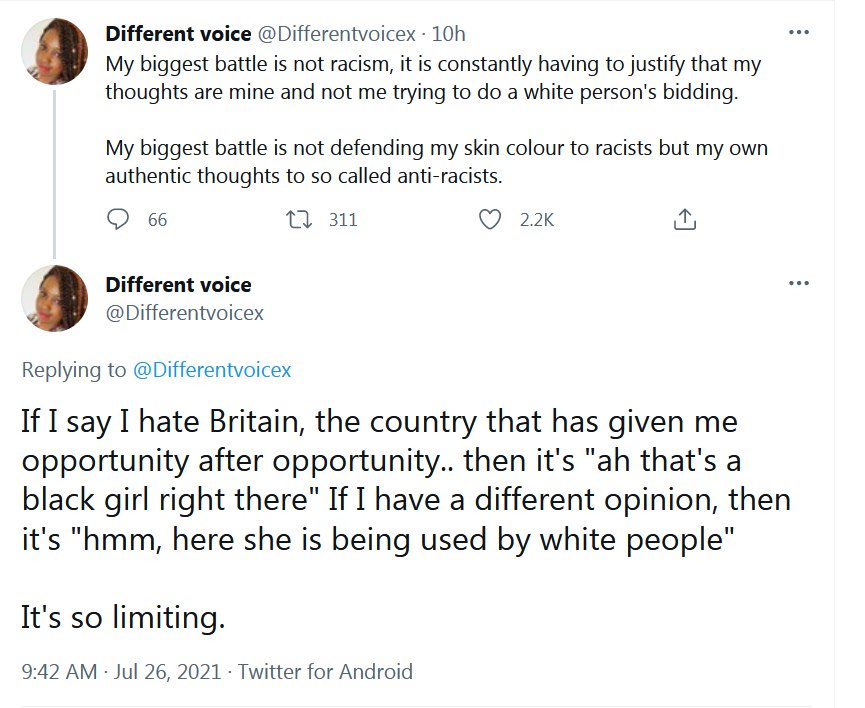View the 66 replies count
The width and height of the screenshot is (865, 708).
[157, 220]
